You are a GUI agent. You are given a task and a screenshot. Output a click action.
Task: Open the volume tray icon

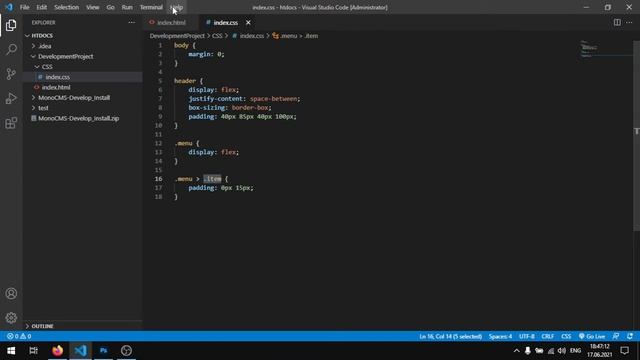pos(562,351)
